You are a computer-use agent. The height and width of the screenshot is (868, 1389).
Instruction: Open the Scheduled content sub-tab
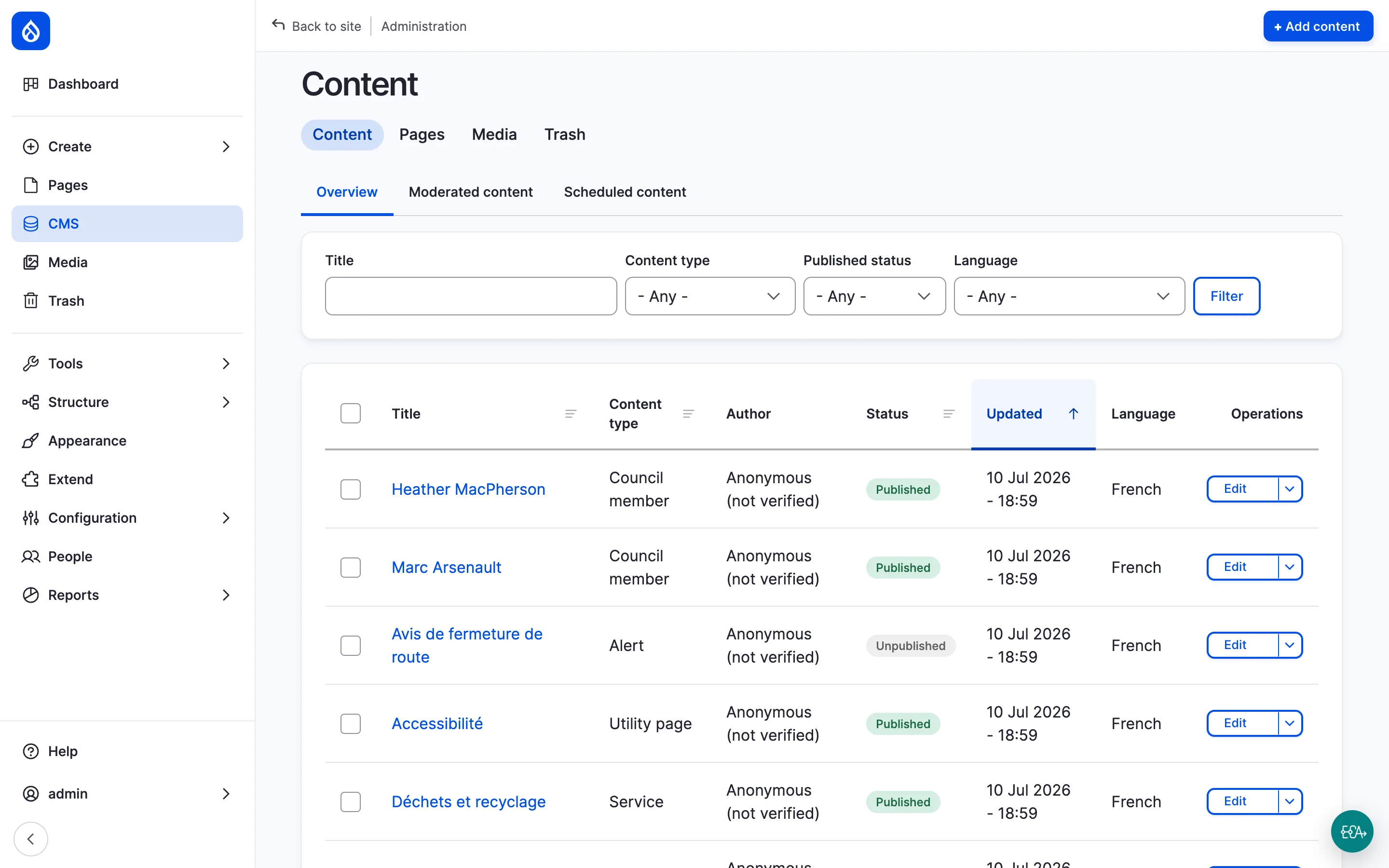pyautogui.click(x=625, y=192)
